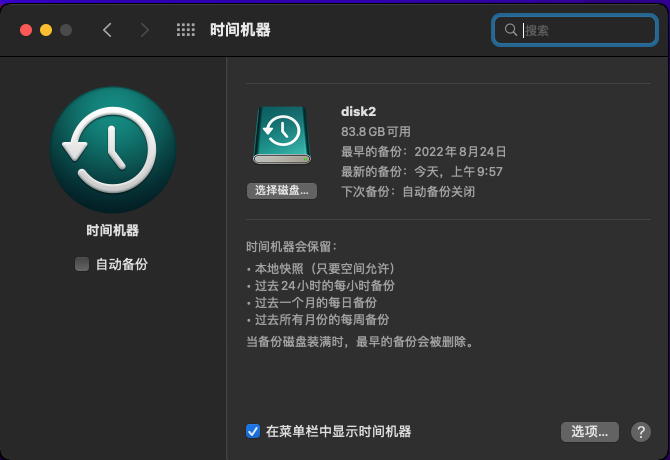Focus the 搜索 search field
Image resolution: width=670 pixels, height=460 pixels.
point(575,30)
